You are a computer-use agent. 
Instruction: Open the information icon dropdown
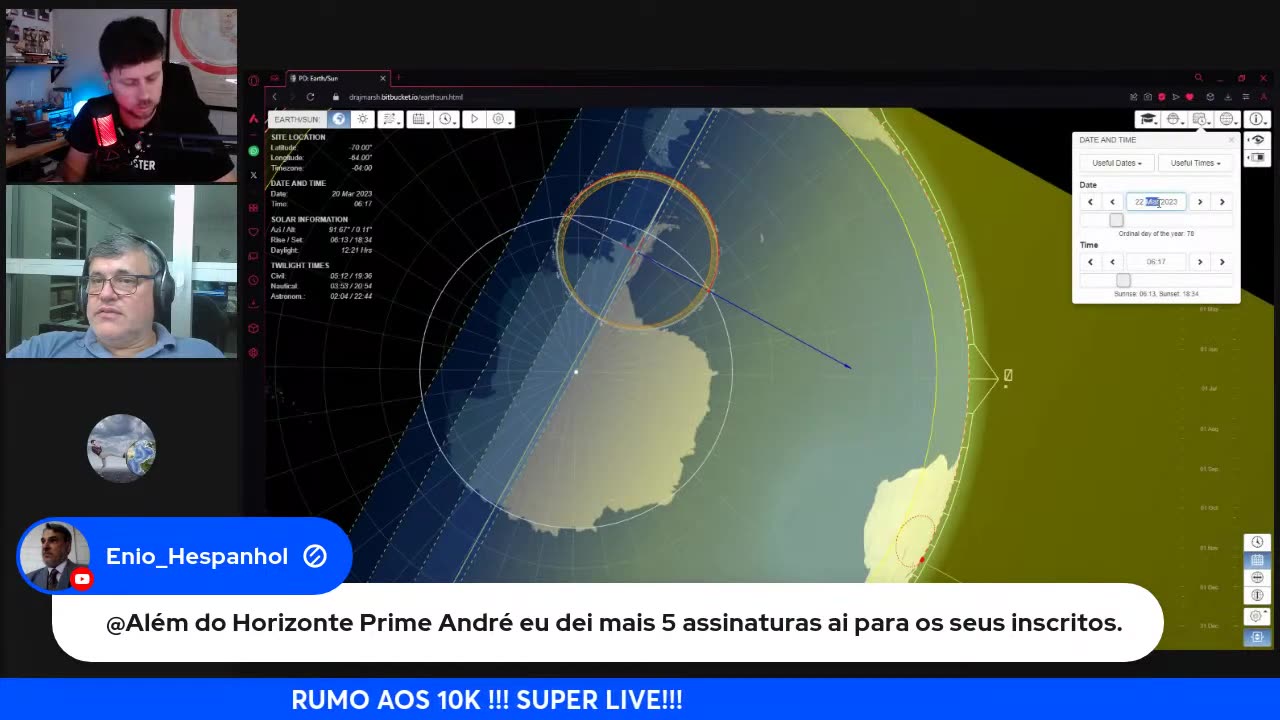tap(1257, 119)
